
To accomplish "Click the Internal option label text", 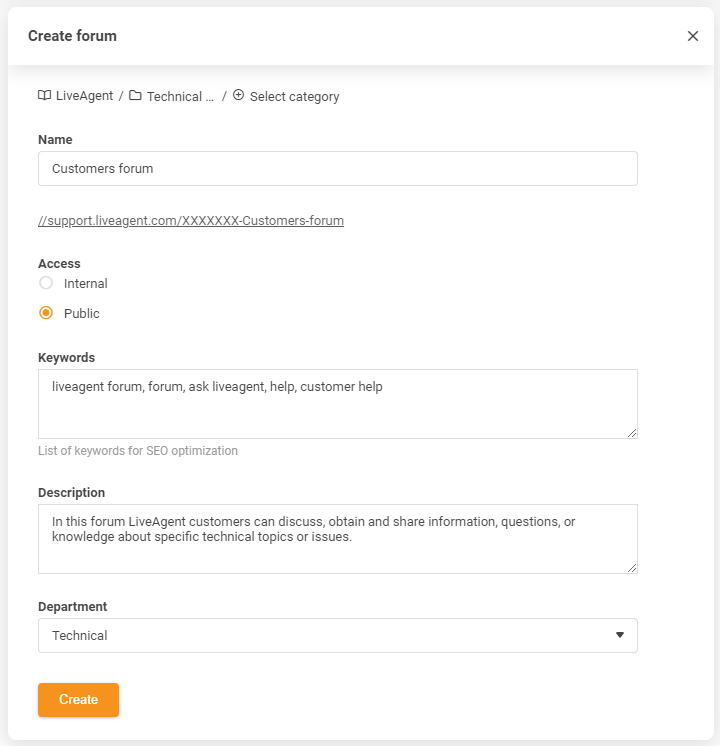I will [x=85, y=284].
